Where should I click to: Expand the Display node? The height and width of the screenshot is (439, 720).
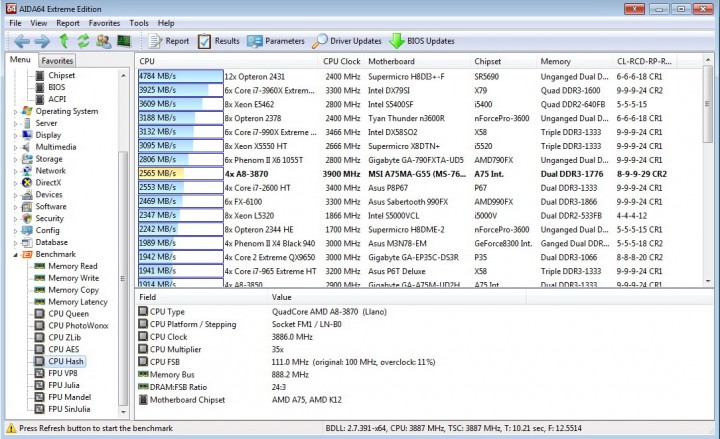click(x=15, y=135)
